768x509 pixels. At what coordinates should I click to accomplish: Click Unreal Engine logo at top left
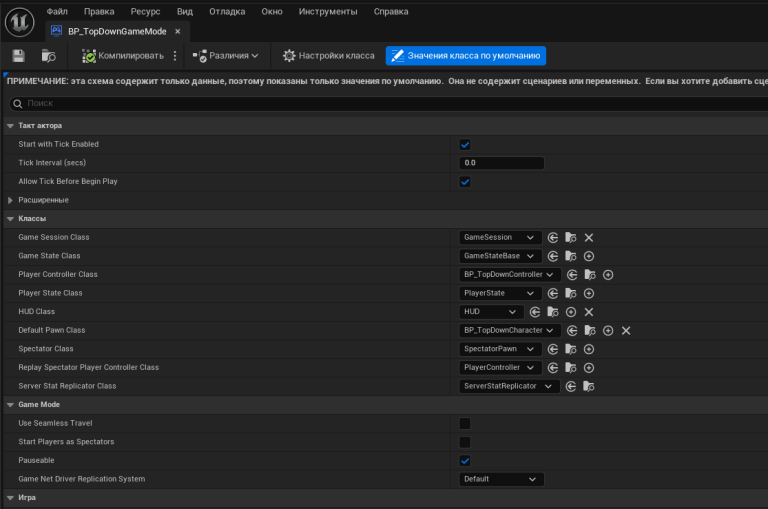(20, 22)
